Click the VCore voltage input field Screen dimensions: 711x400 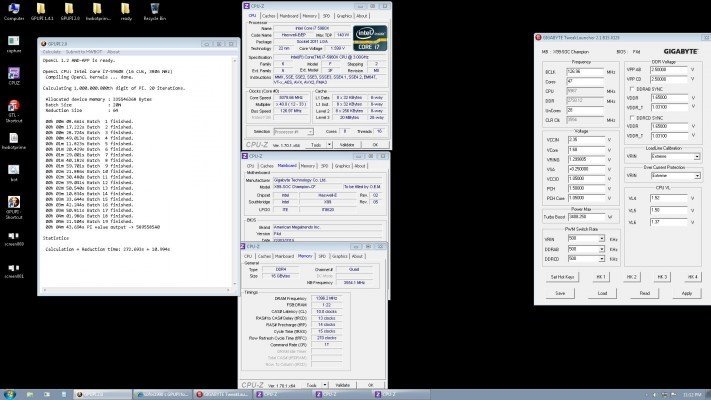click(586, 150)
